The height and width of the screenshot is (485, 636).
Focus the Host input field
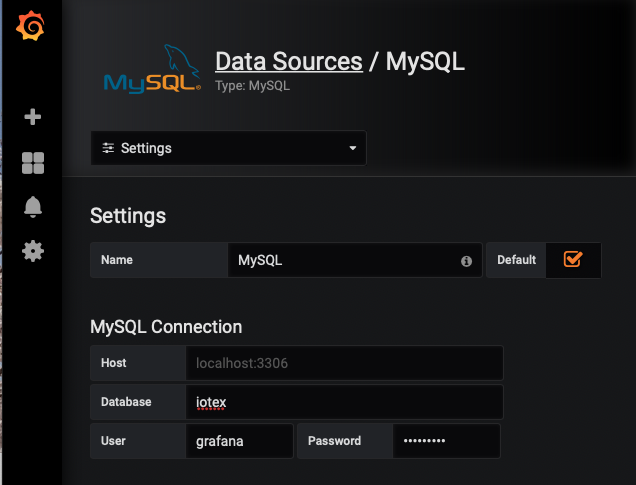coord(344,363)
